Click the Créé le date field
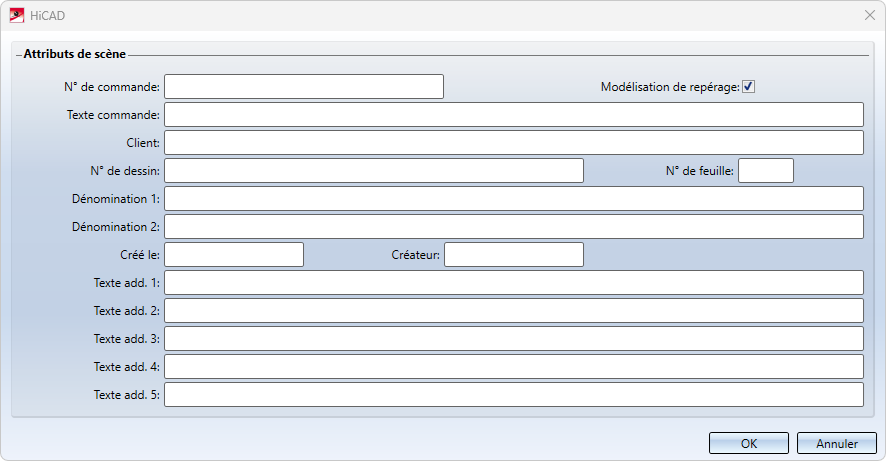This screenshot has width=886, height=461. click(234, 254)
